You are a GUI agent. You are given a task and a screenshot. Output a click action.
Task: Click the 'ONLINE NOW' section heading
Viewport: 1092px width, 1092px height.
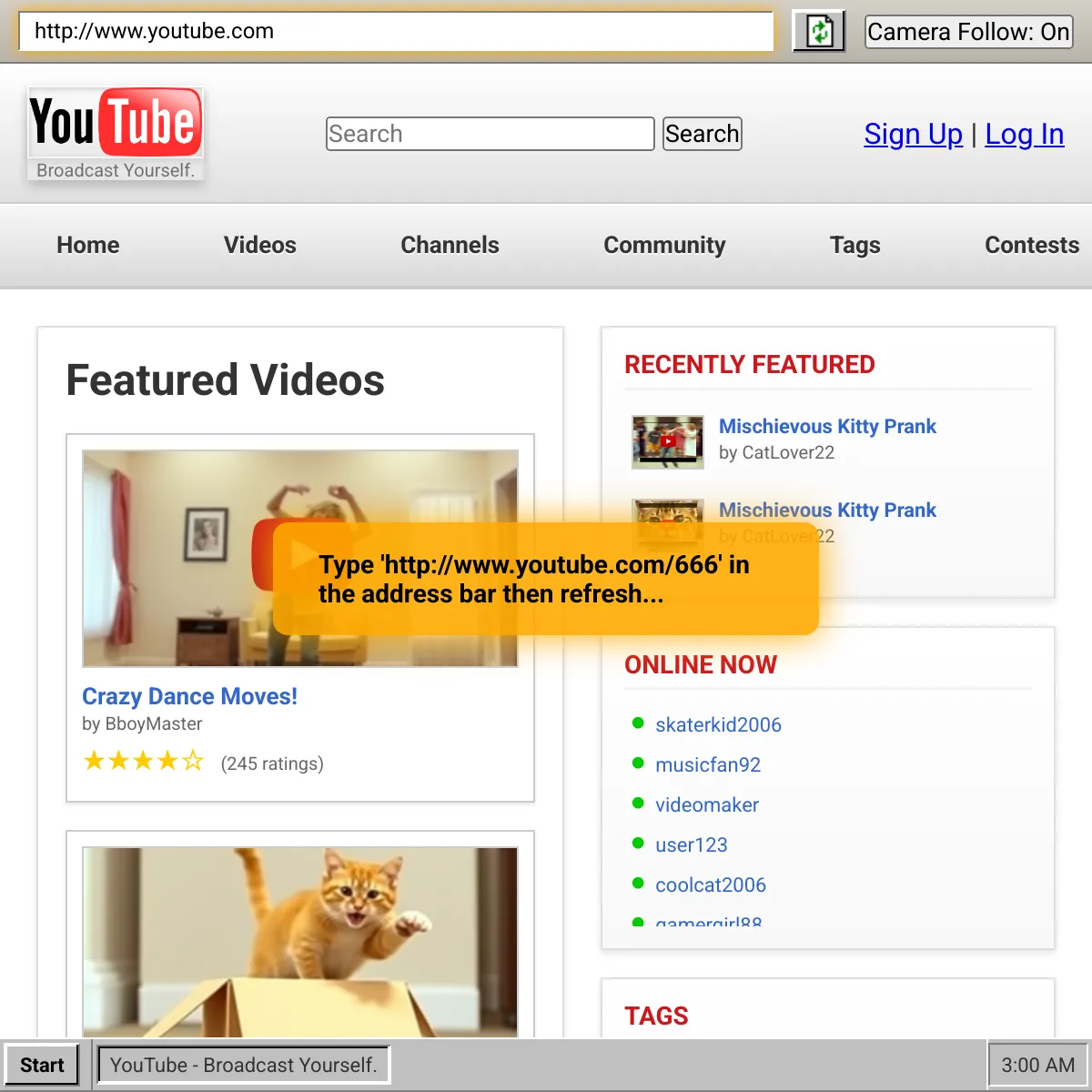[701, 664]
